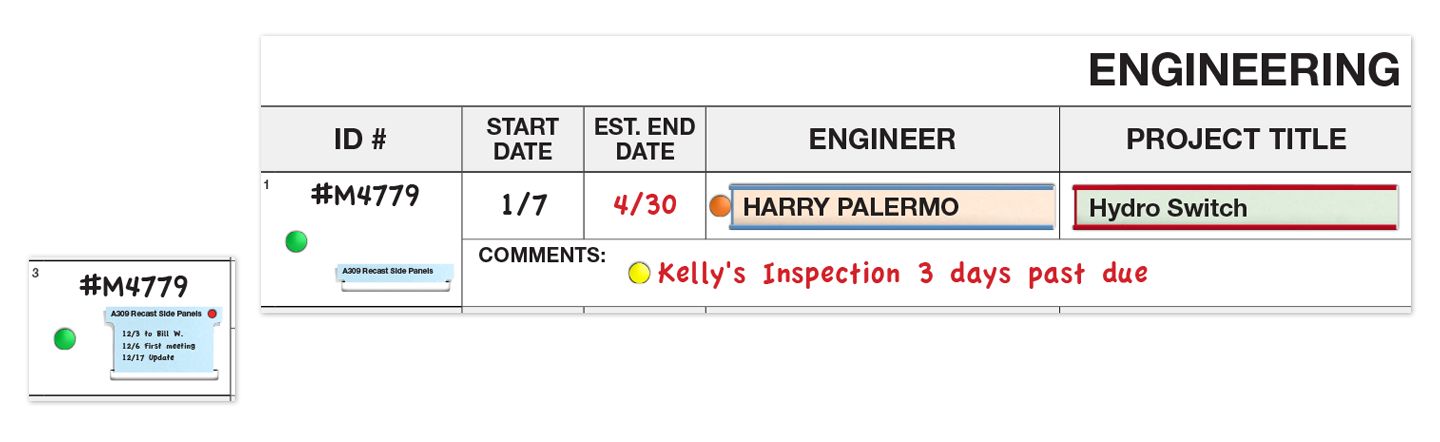The height and width of the screenshot is (442, 1440).
Task: Click the ENGINEER column header
Action: point(882,139)
